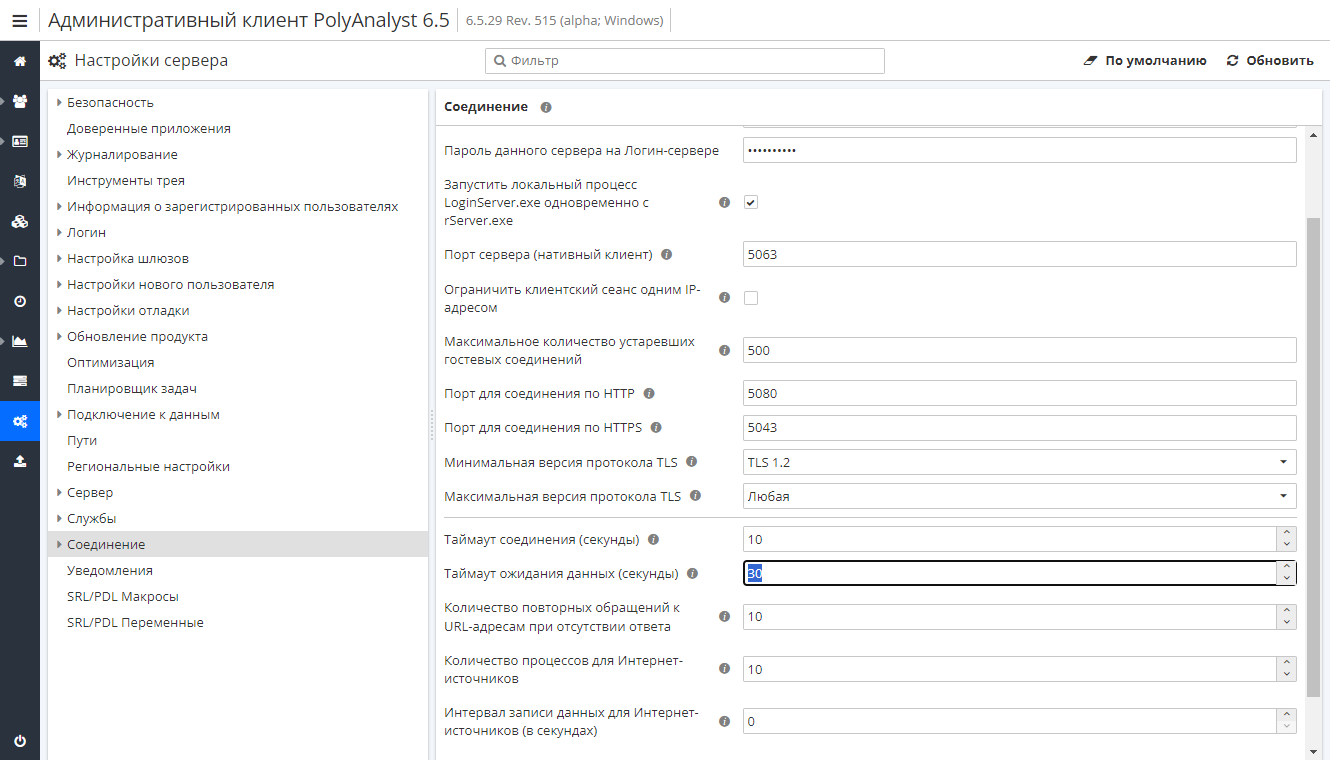Screen dimensions: 1330x760
Task: Click the power icon at sidebar bottom
Action: pos(20,741)
